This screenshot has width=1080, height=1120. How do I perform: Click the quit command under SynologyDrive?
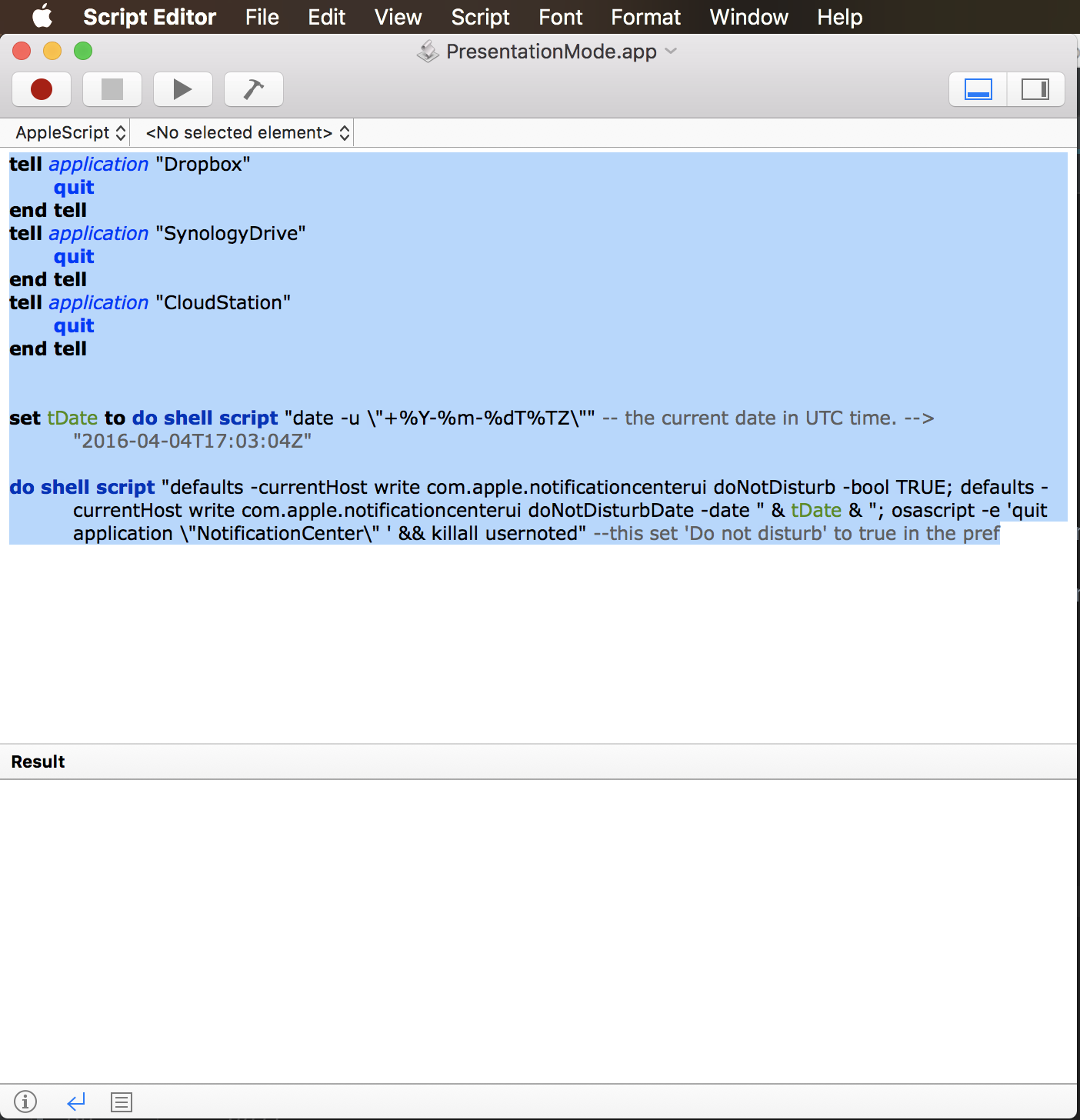tap(74, 256)
